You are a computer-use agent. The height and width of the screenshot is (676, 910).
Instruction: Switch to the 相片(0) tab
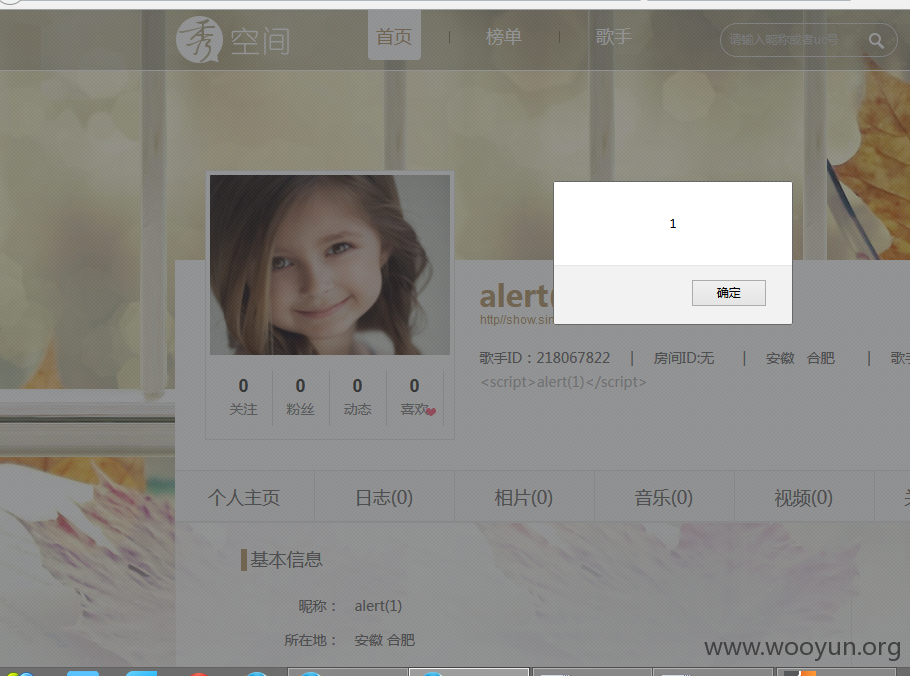pos(523,497)
